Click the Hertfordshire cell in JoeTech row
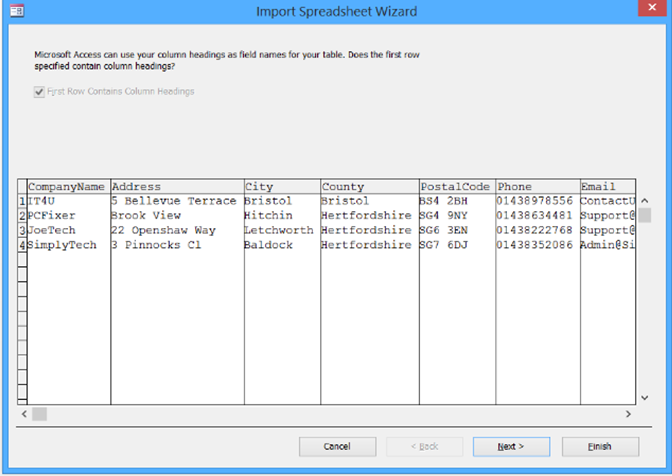Image resolution: width=672 pixels, height=476 pixels. 370,231
